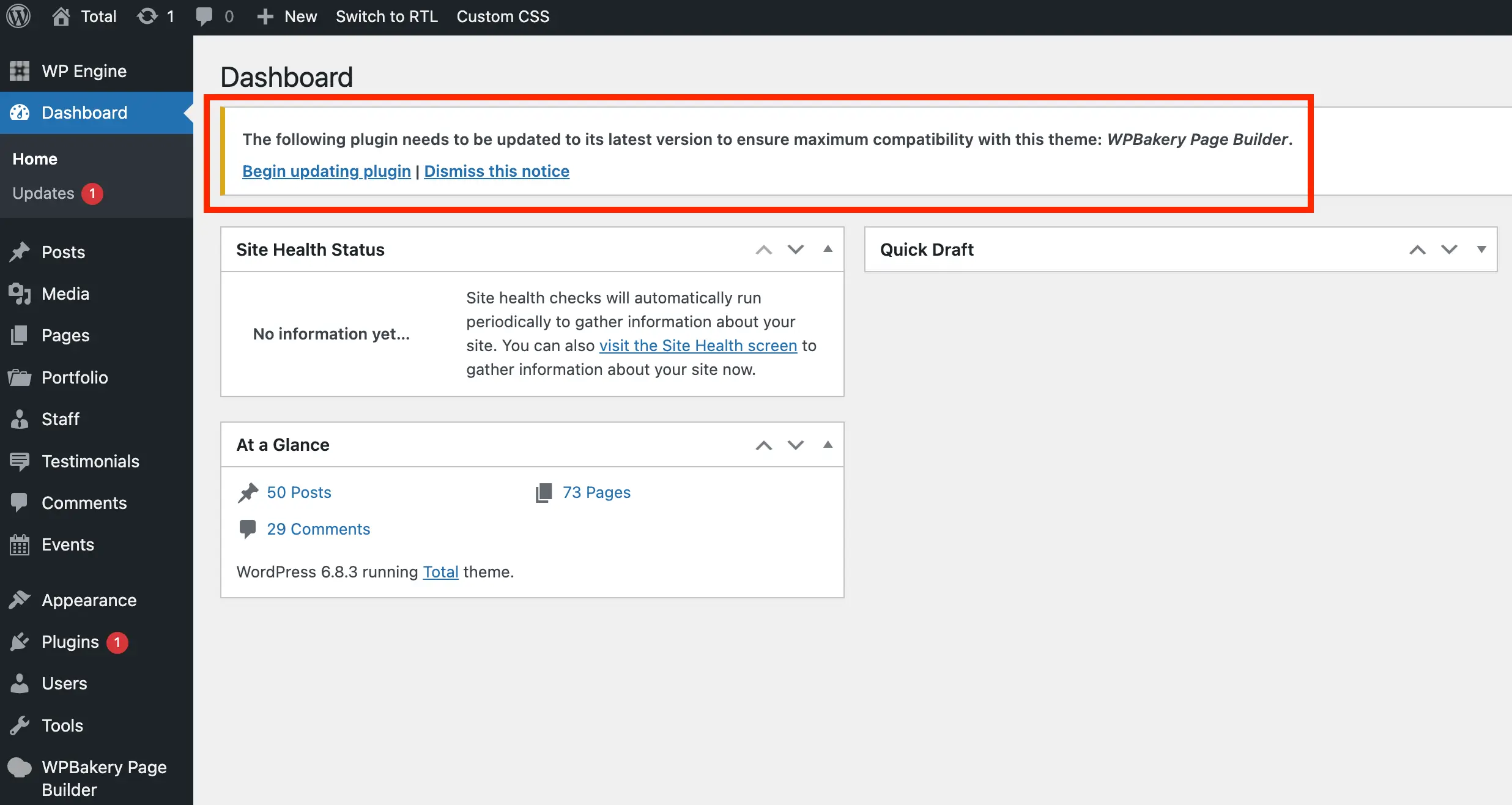
Task: Open Custom CSS in admin bar
Action: (x=503, y=17)
